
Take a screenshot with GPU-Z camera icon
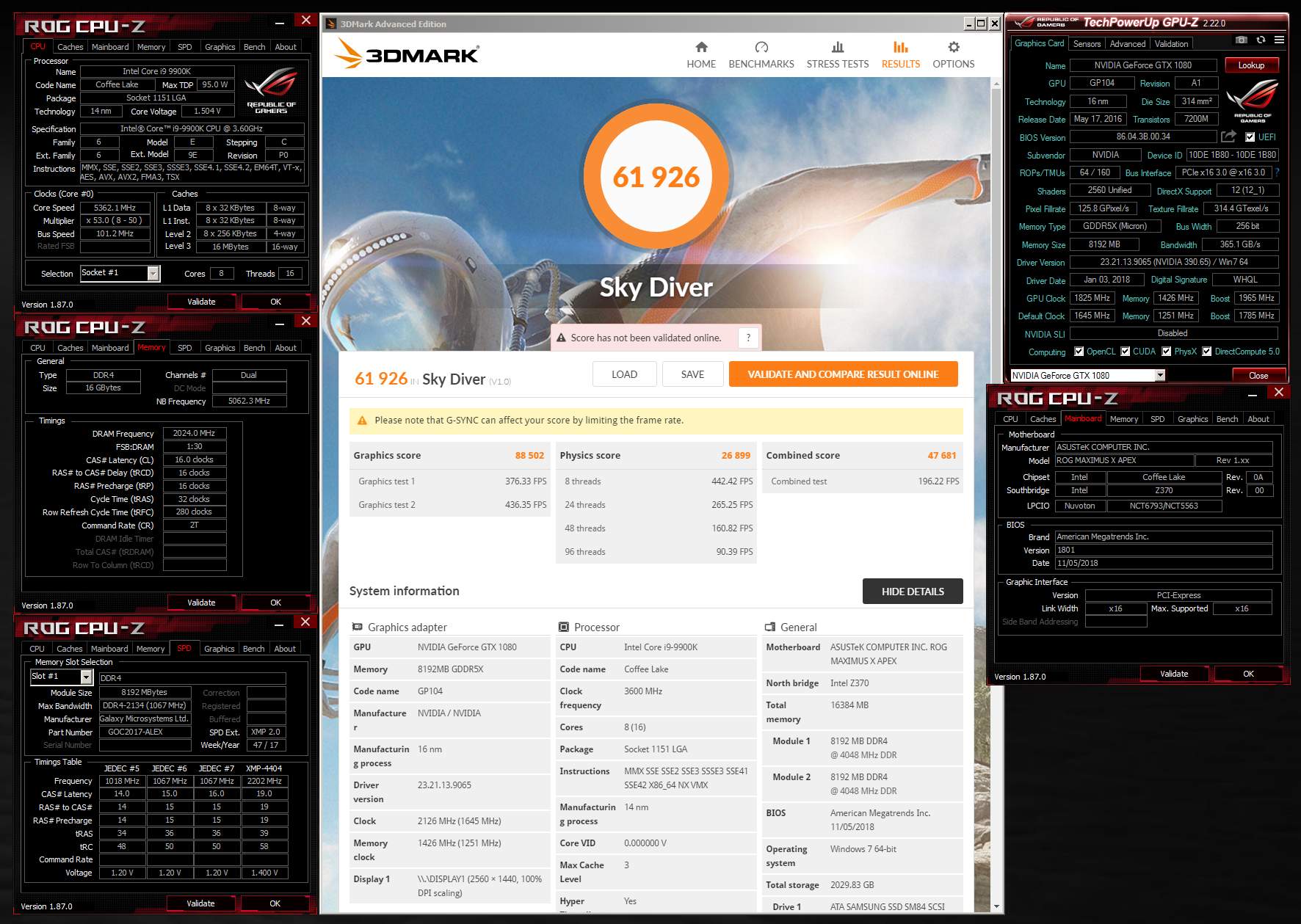click(x=1241, y=40)
